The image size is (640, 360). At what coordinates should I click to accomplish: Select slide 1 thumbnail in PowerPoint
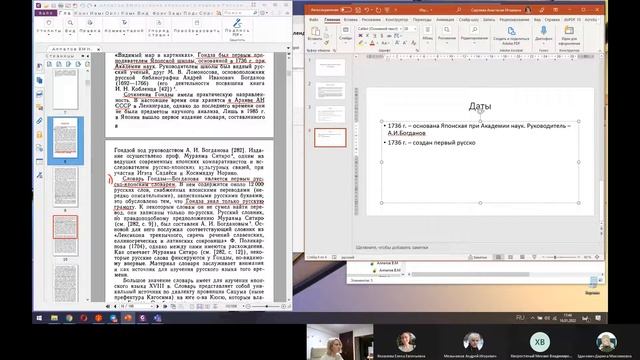point(330,67)
